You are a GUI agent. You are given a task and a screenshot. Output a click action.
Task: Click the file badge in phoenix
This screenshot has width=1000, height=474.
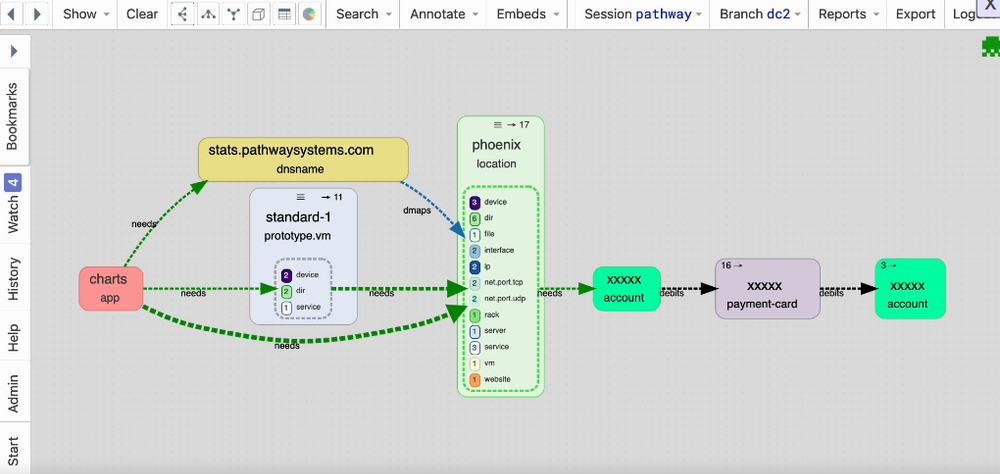[x=474, y=235]
